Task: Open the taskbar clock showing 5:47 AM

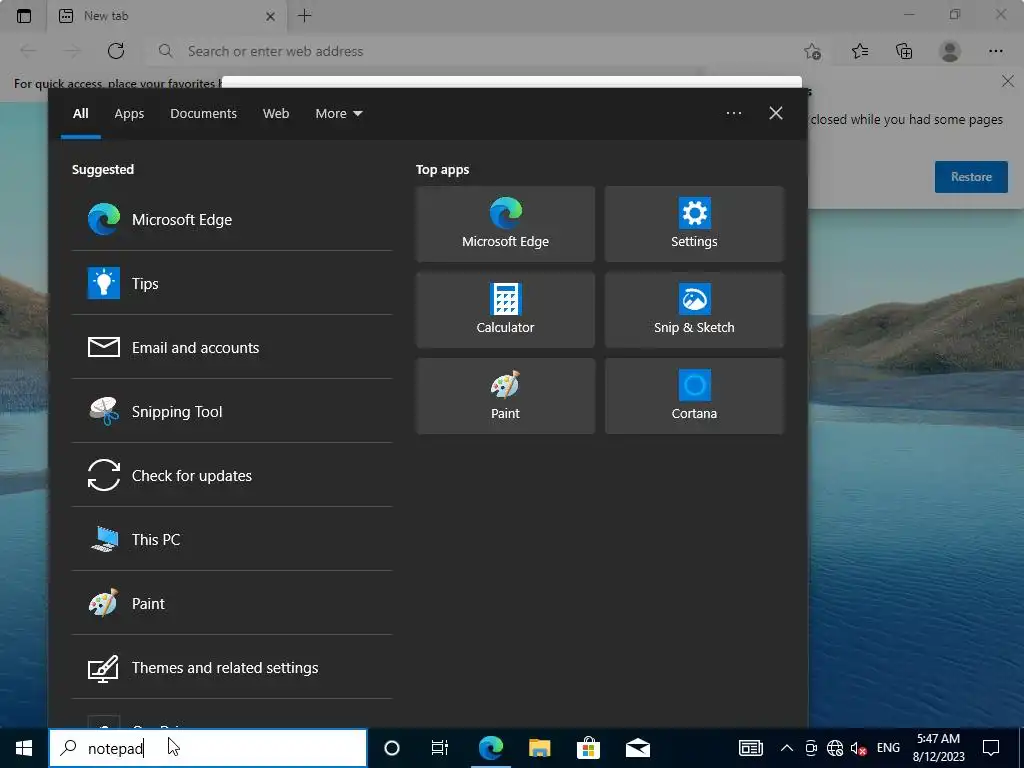Action: point(938,748)
